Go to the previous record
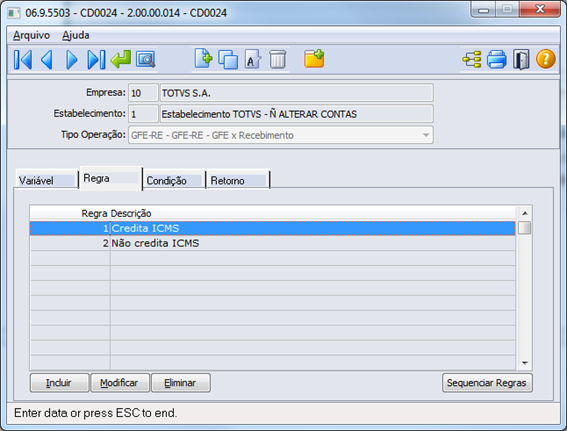 tap(47, 60)
